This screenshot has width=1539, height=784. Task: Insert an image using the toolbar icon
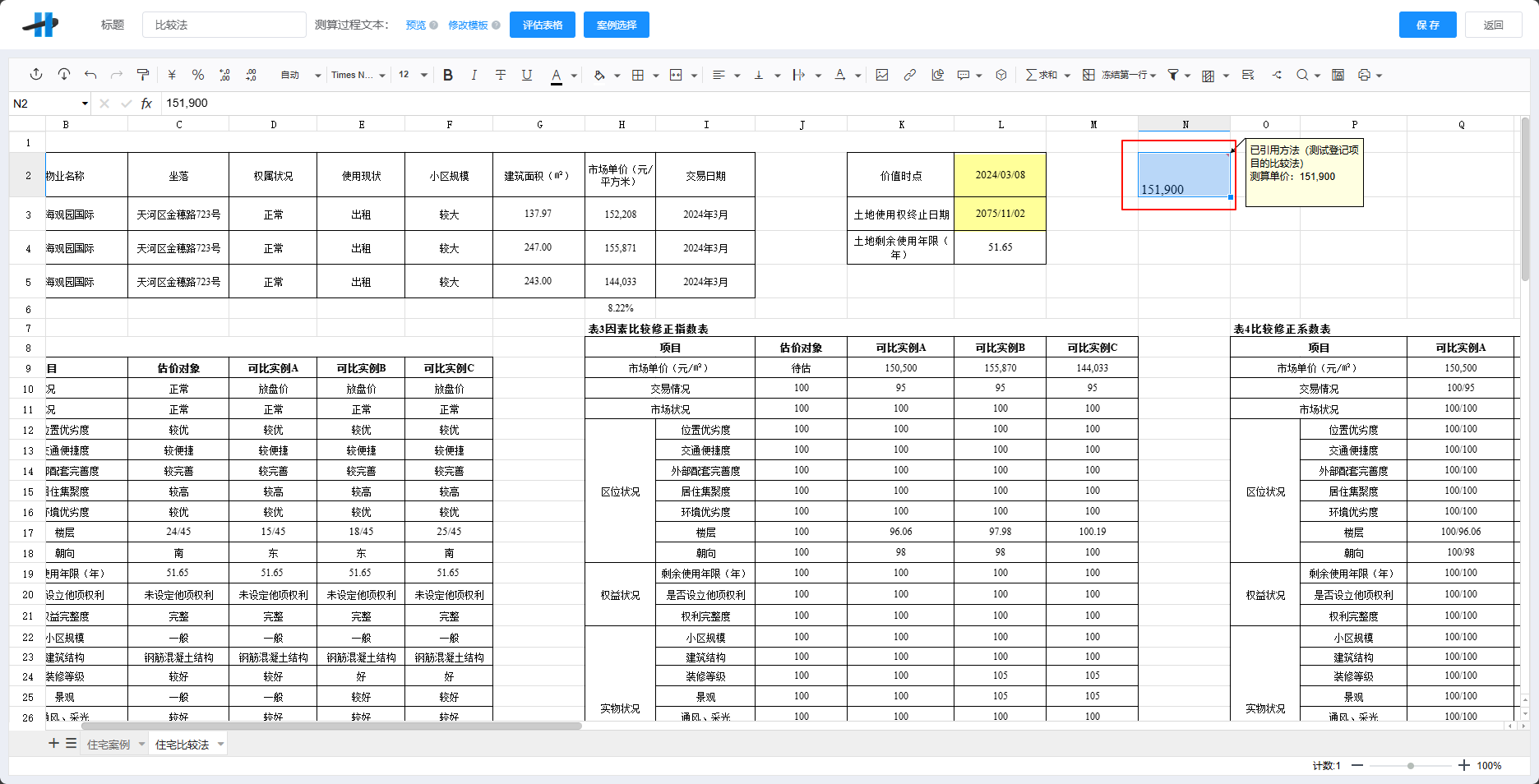881,75
